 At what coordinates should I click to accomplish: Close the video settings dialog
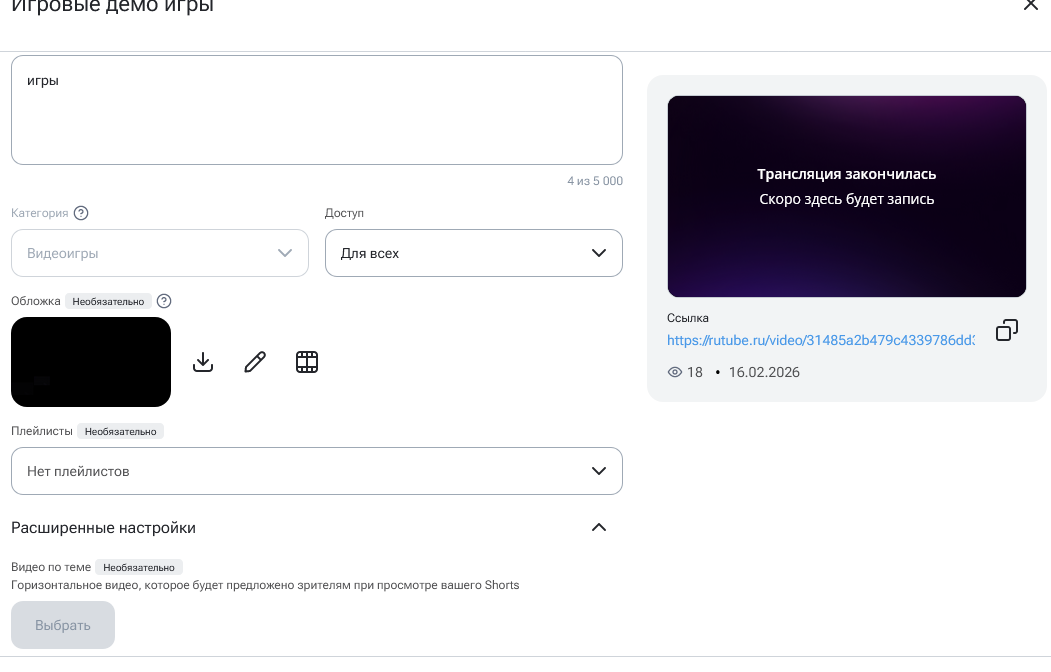point(1031,5)
